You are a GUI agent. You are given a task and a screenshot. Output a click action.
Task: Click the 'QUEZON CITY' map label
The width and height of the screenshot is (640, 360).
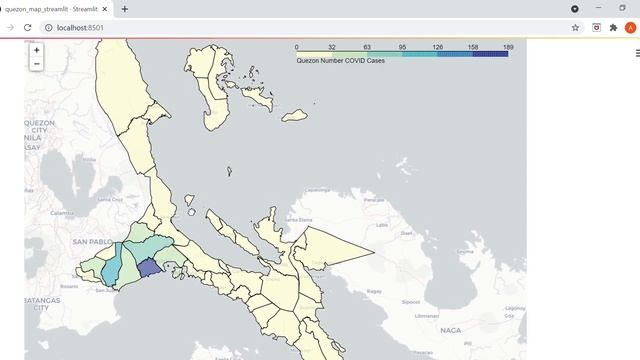[x=39, y=127]
